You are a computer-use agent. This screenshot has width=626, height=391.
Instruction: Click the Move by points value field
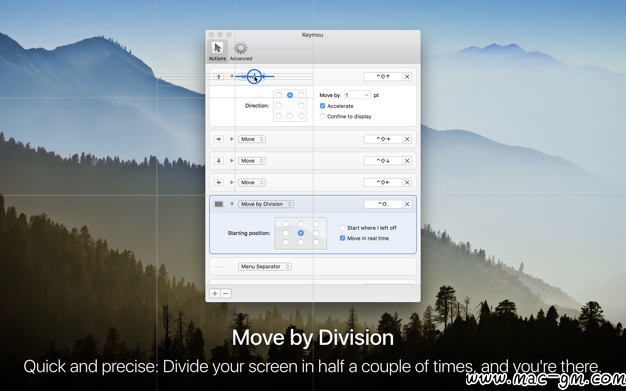(357, 95)
